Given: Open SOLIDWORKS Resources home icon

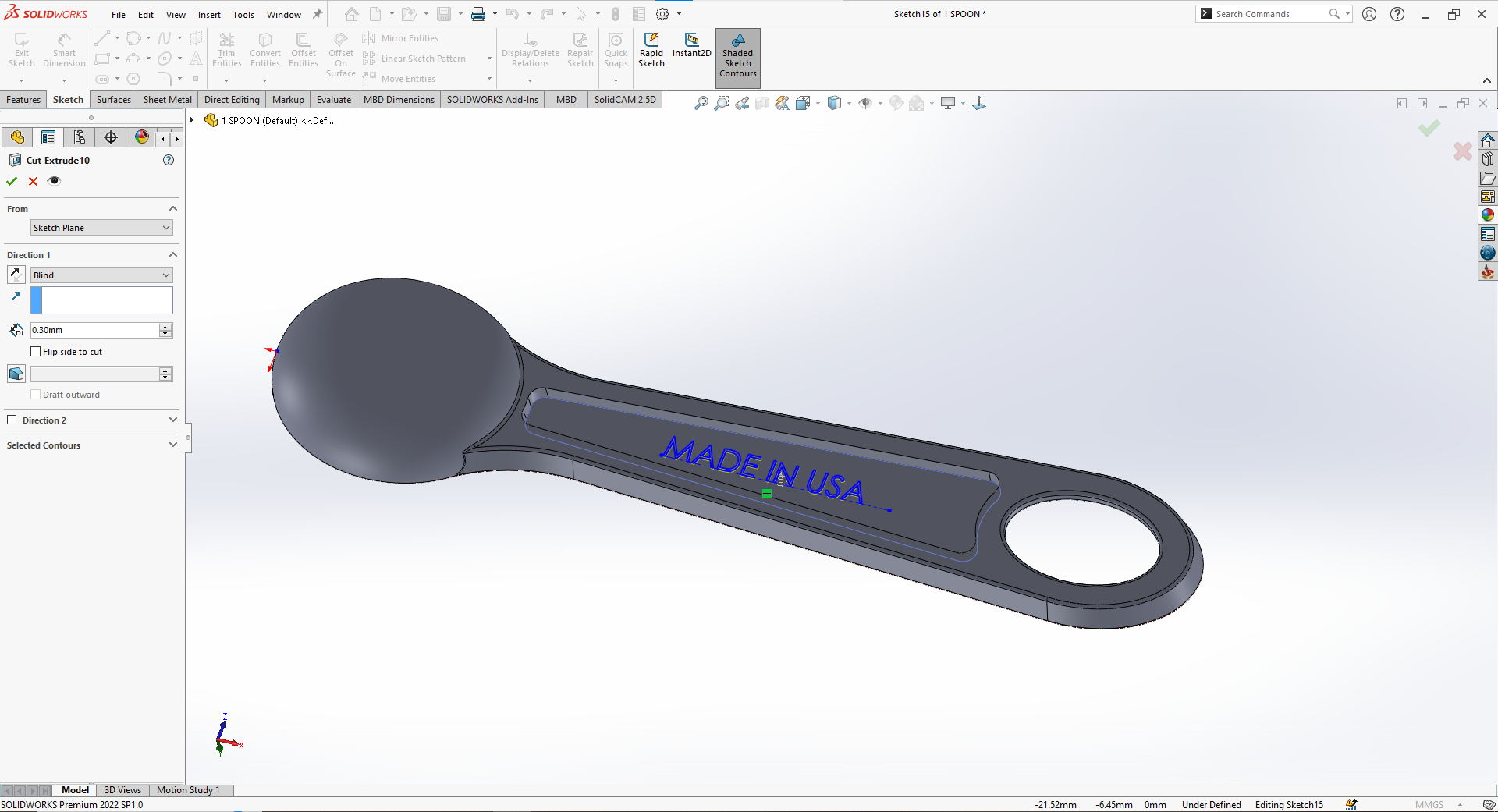Looking at the screenshot, I should [x=1488, y=140].
